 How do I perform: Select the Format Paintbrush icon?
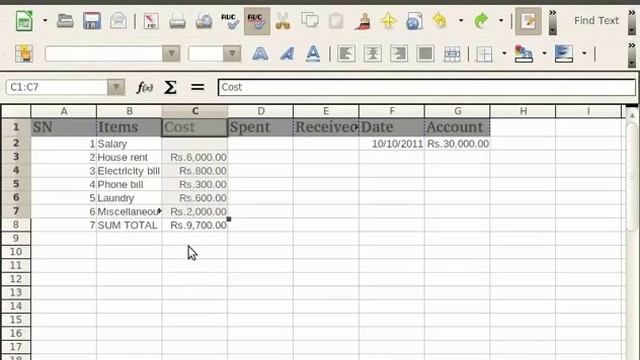pos(362,20)
